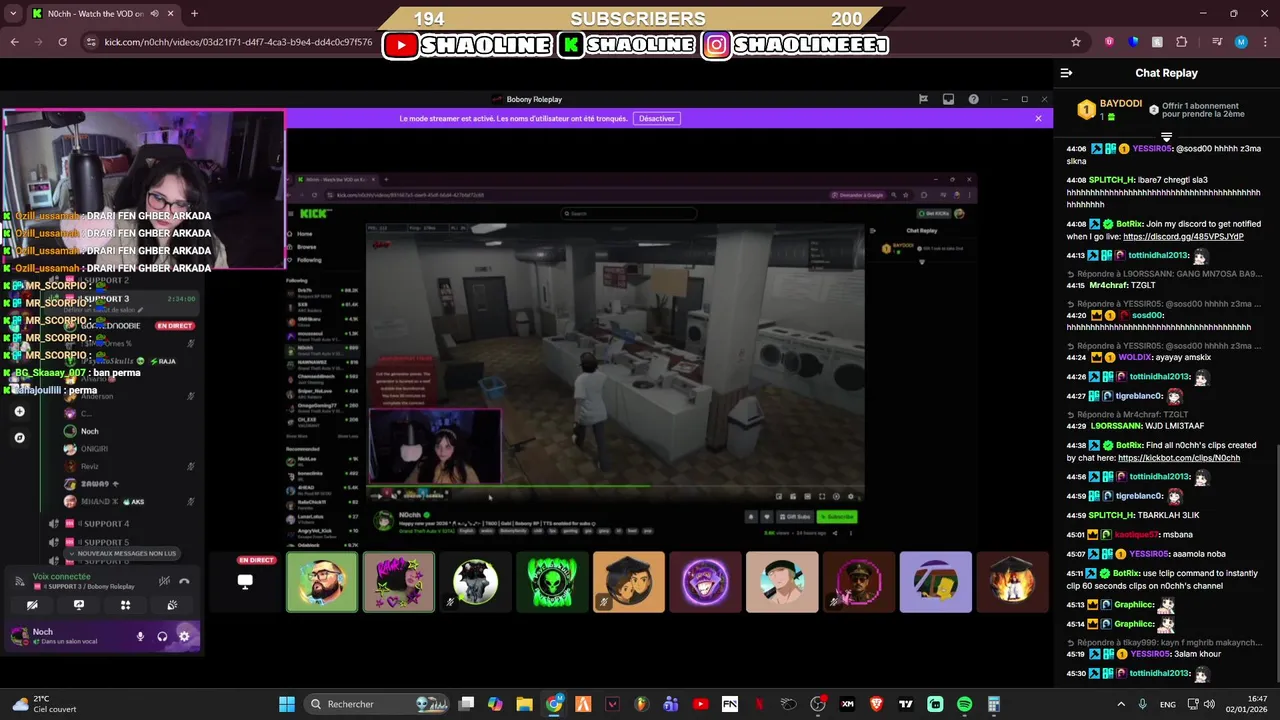
Task: Deafen audio with the headphones icon
Action: [x=162, y=636]
